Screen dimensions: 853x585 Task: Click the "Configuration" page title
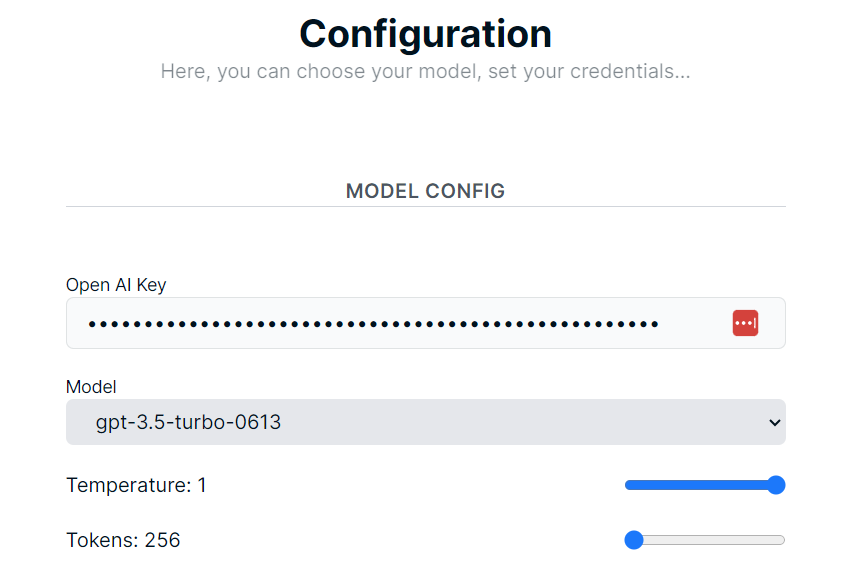click(425, 34)
